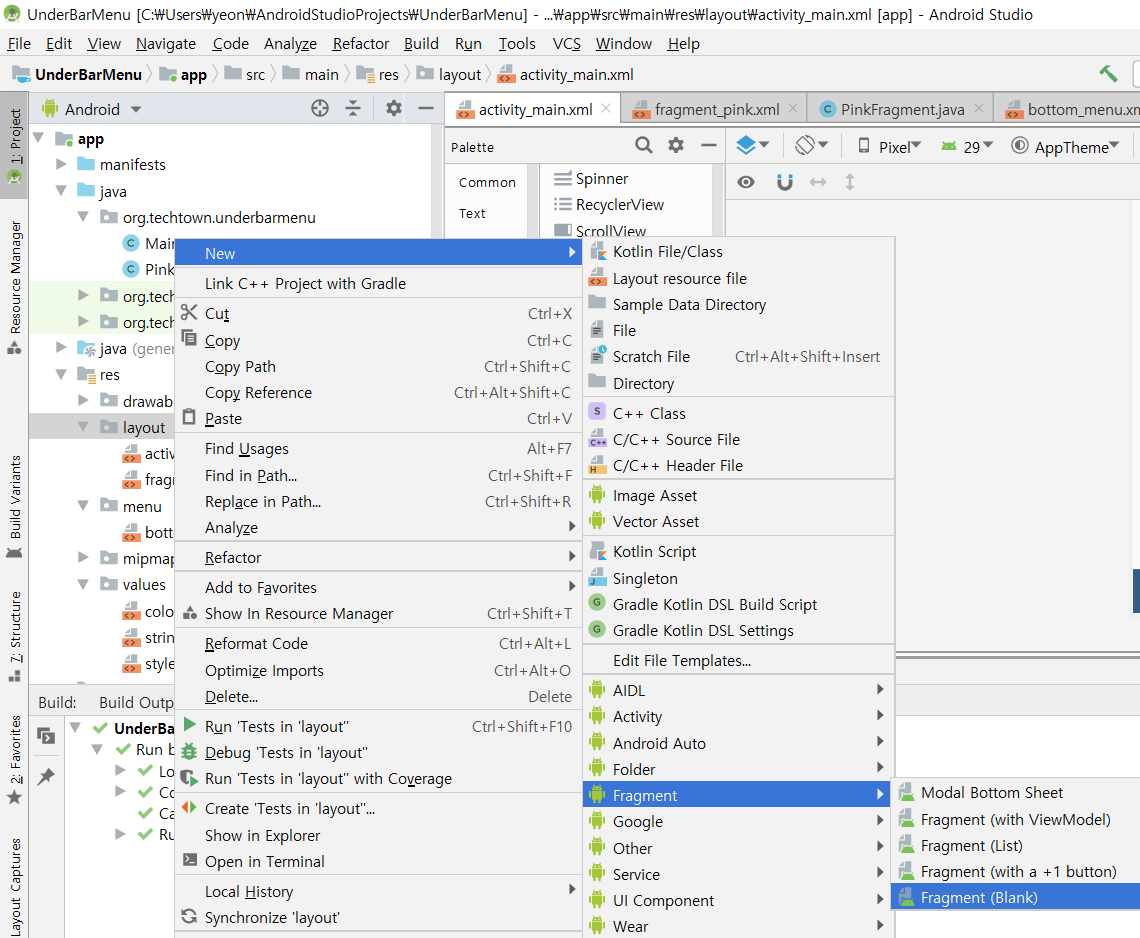The image size is (1140, 938).
Task: Collapse the app module tree node
Action: (39, 138)
